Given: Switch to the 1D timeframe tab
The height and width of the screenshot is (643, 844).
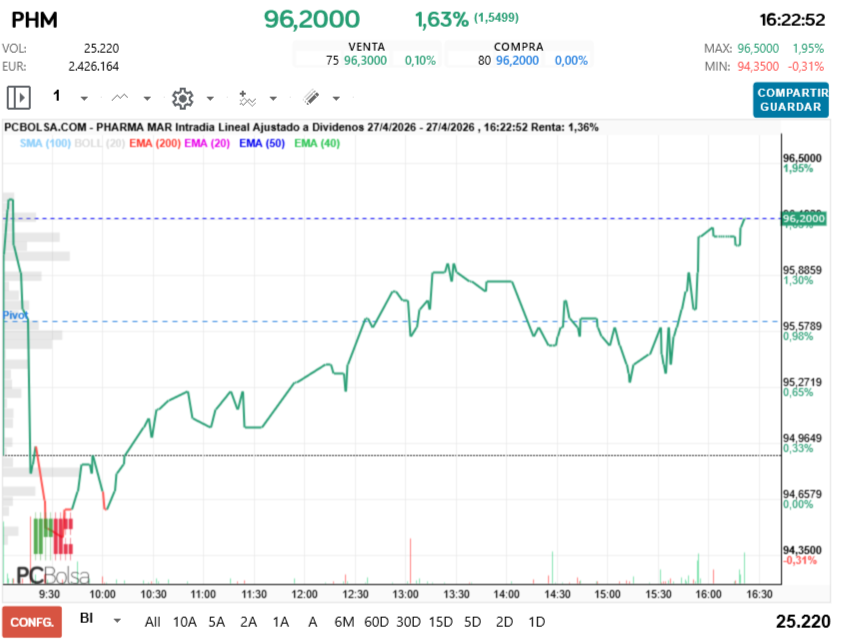Looking at the screenshot, I should 537,621.
